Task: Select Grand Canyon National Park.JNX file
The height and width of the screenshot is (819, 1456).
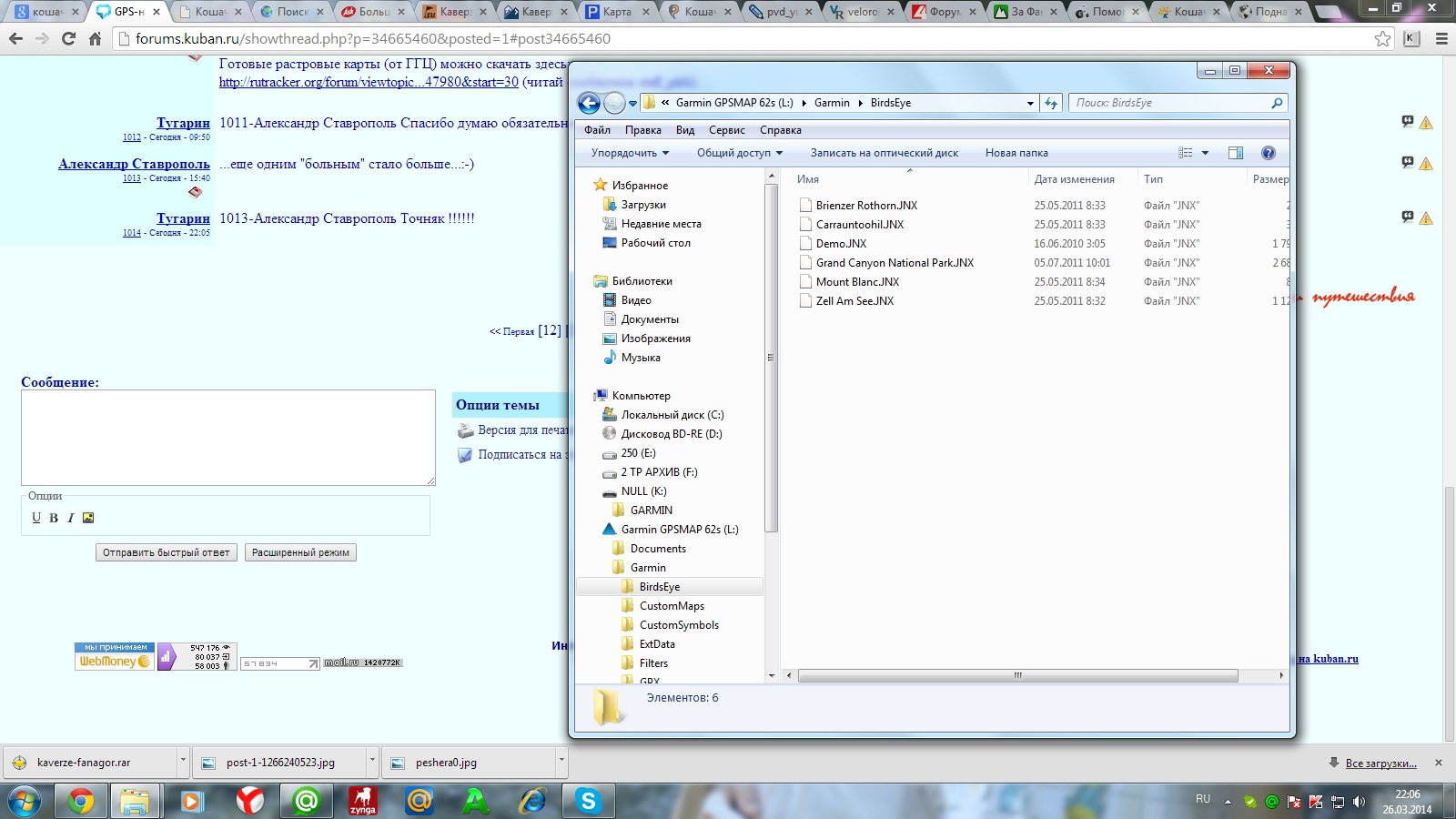Action: [x=895, y=263]
